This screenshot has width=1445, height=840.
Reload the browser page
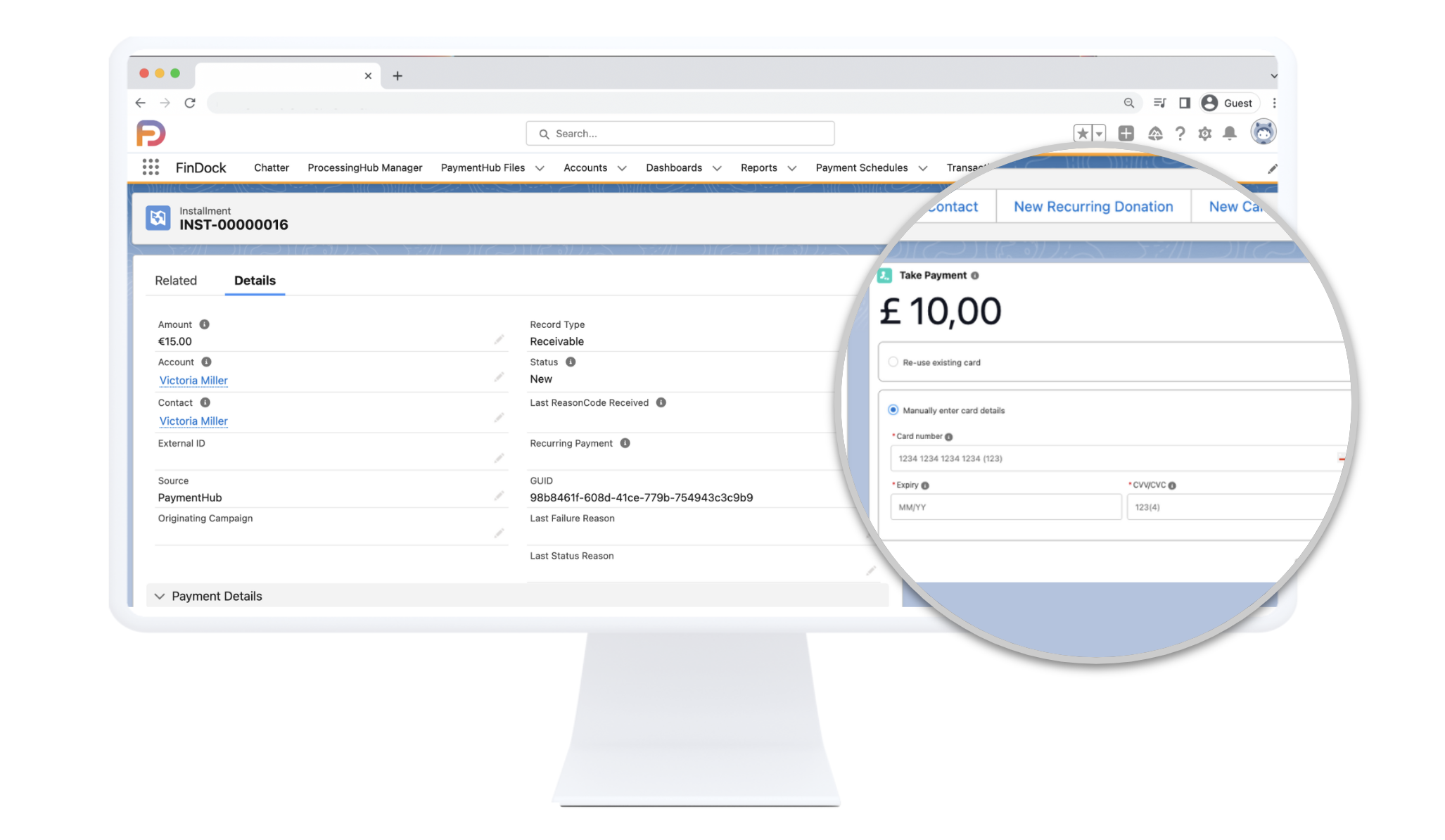pyautogui.click(x=190, y=103)
